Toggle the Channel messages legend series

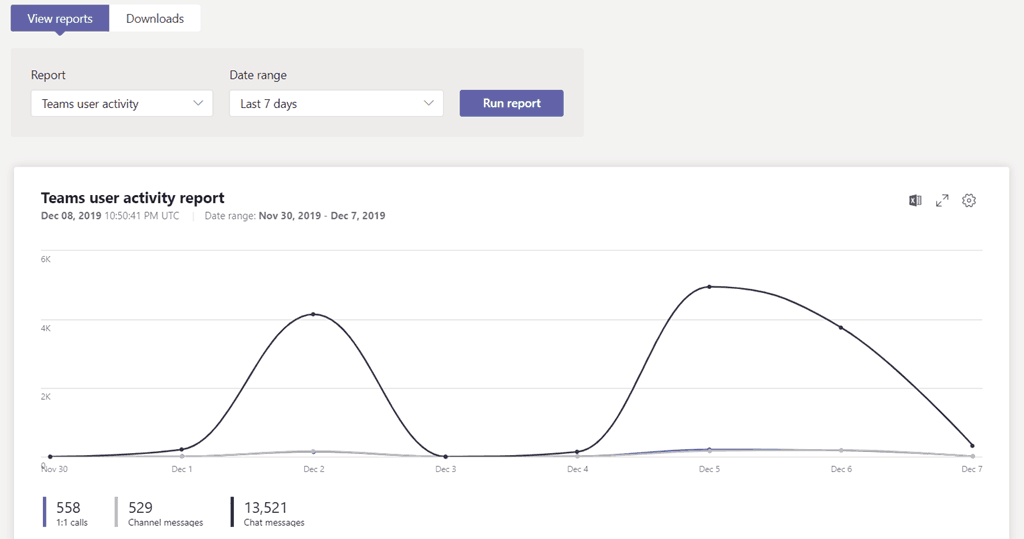tap(165, 512)
